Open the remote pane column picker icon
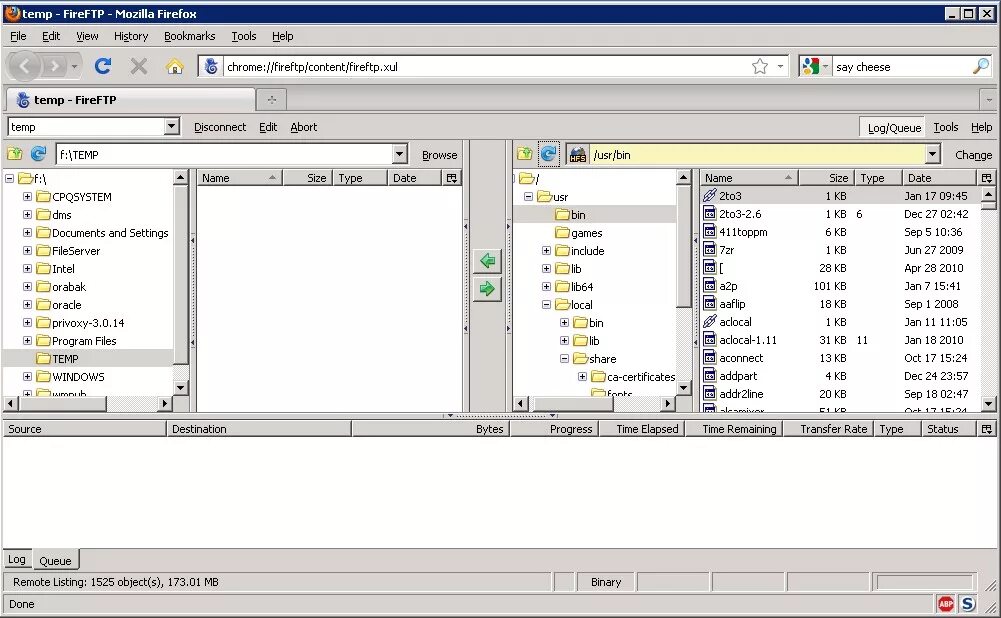The image size is (1001, 618). (987, 178)
